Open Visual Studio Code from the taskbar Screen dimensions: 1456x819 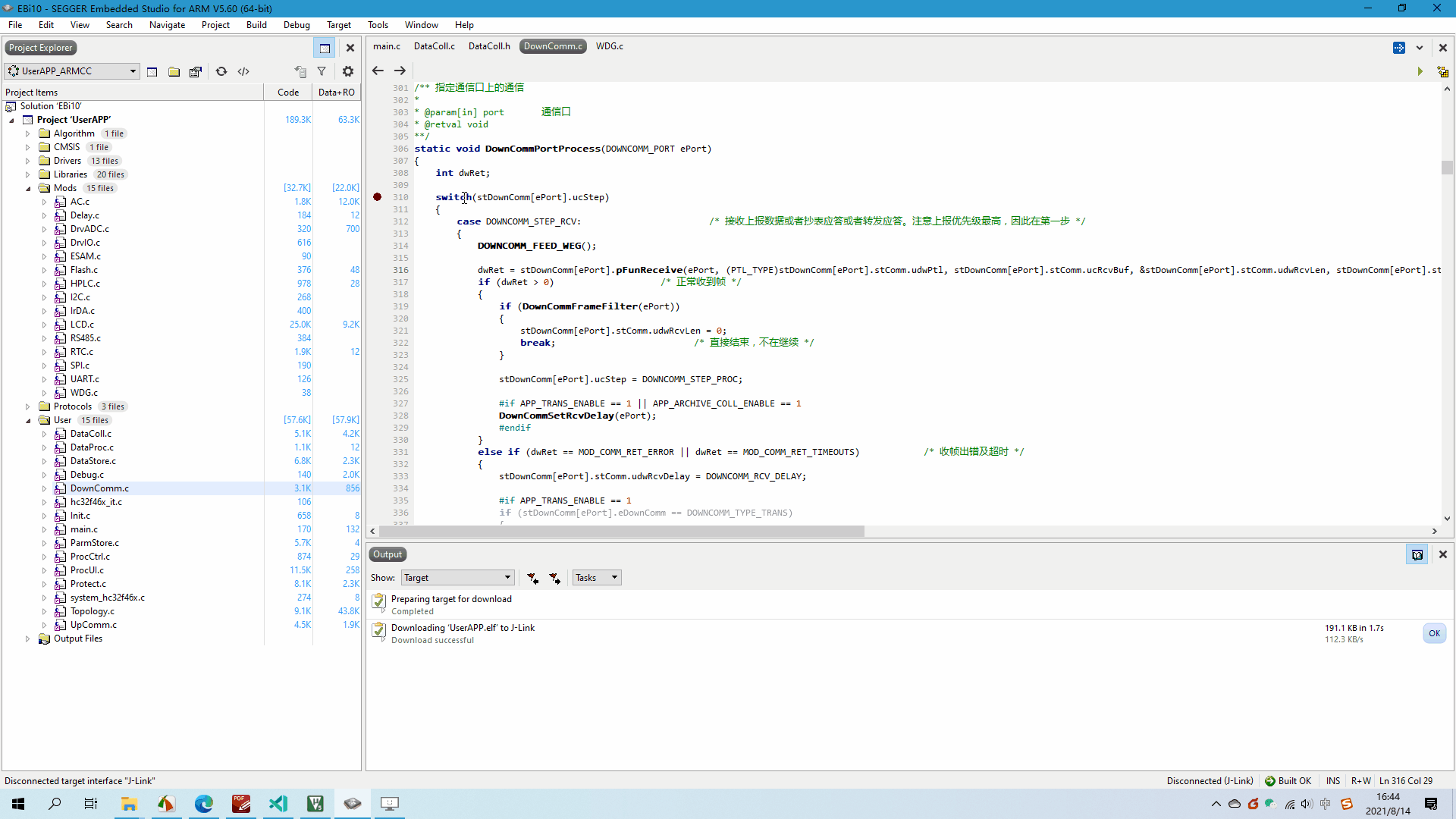click(278, 804)
